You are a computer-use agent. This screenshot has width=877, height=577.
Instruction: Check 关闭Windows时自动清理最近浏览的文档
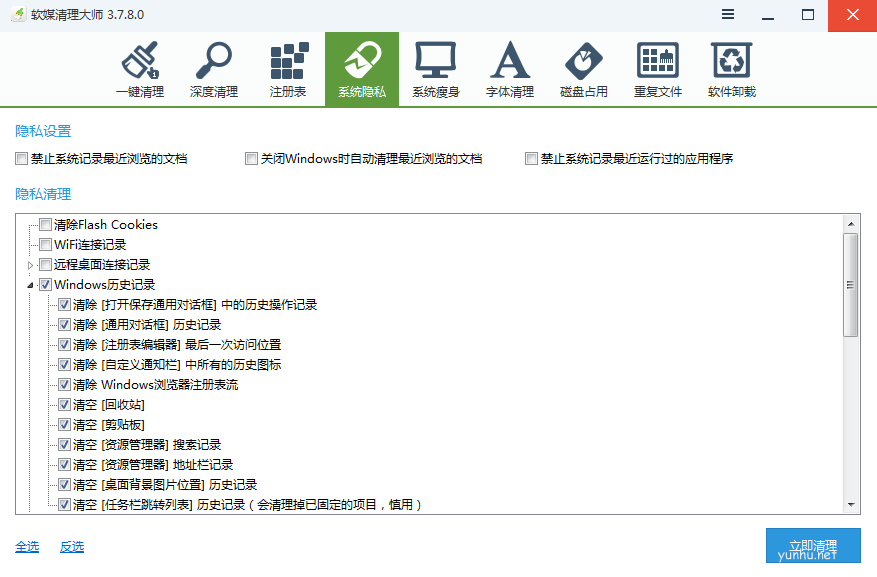(x=251, y=158)
